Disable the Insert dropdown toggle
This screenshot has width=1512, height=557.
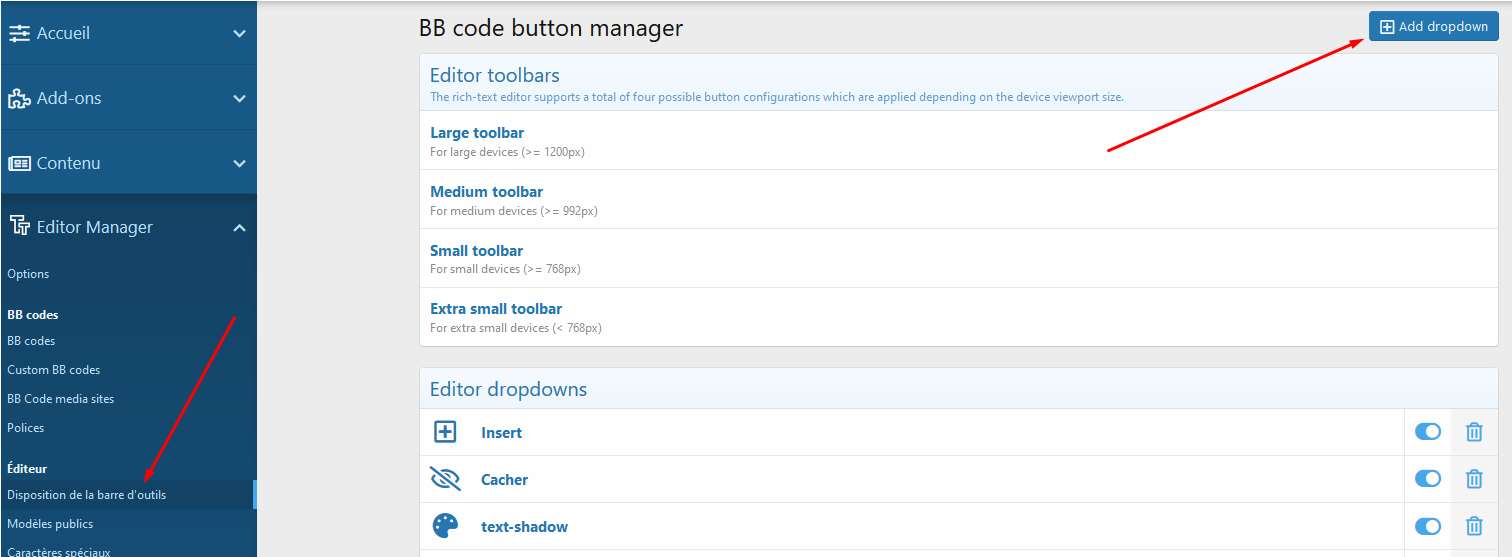(1428, 432)
